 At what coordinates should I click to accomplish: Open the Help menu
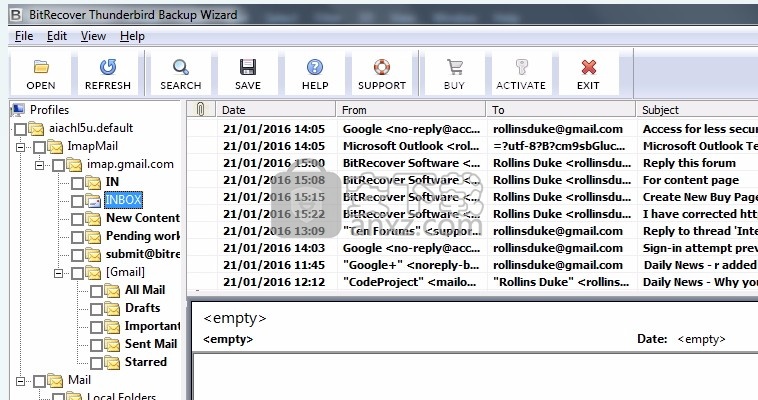pos(132,36)
